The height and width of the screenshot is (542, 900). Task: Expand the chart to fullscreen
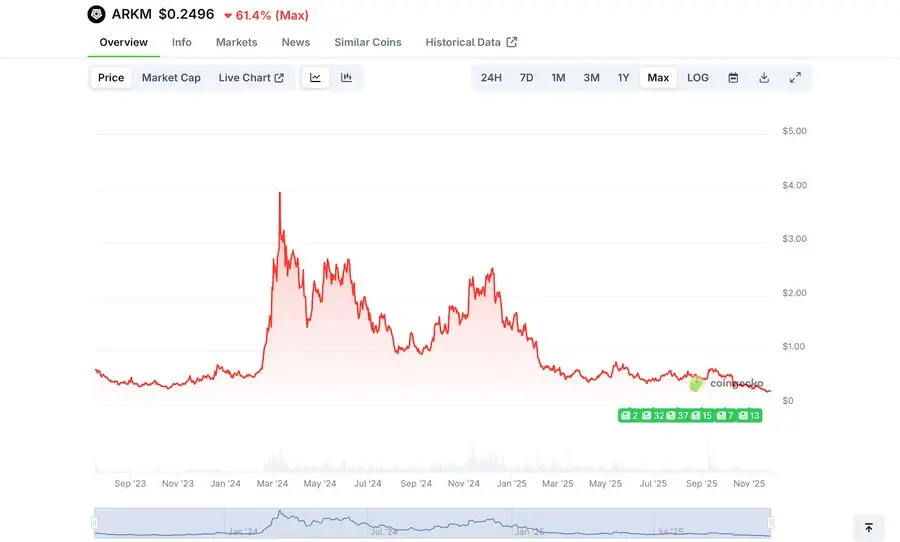(x=795, y=78)
